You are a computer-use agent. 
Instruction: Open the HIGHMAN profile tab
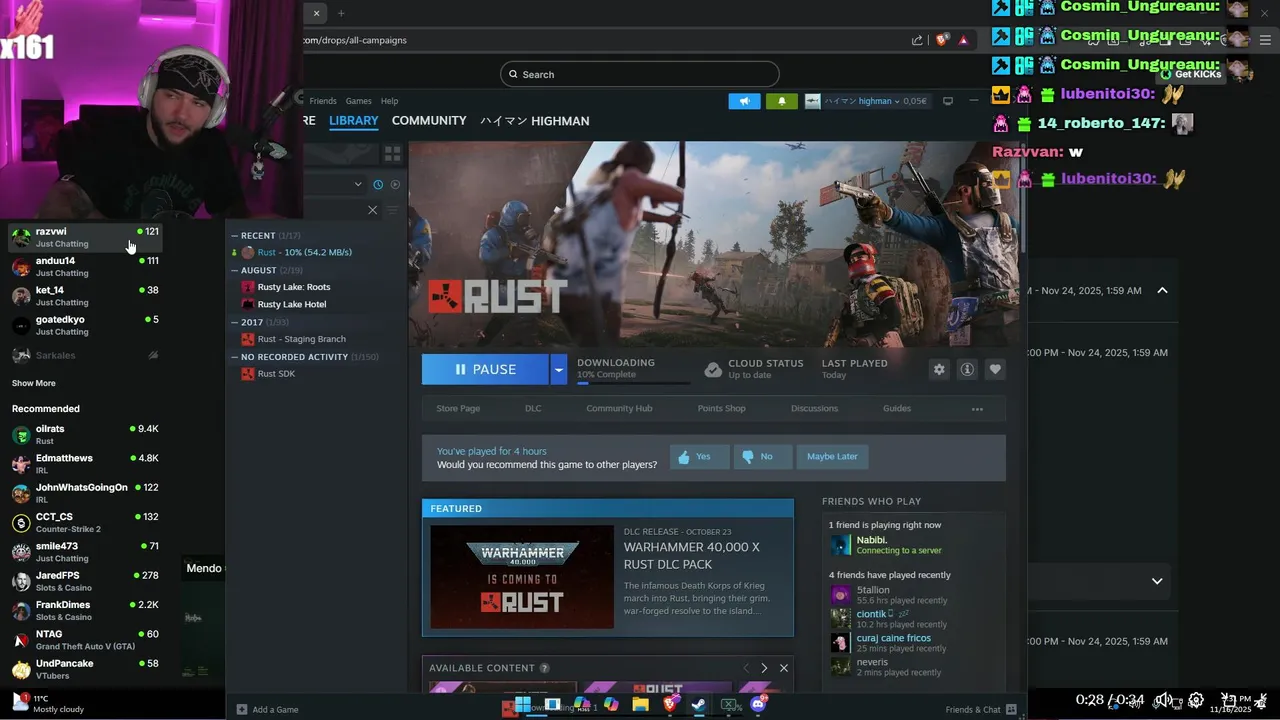[534, 121]
